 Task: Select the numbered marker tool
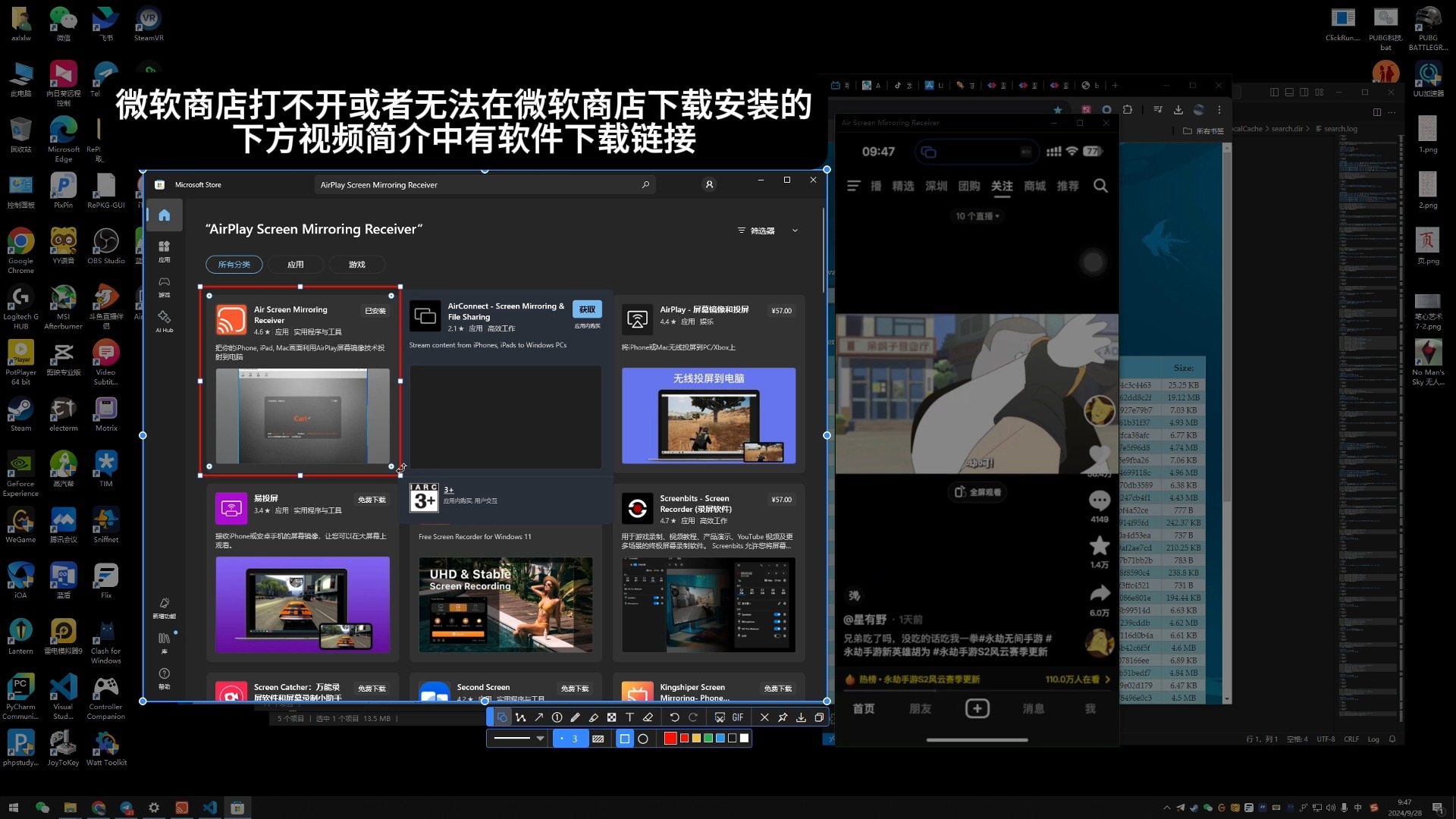coord(557,717)
